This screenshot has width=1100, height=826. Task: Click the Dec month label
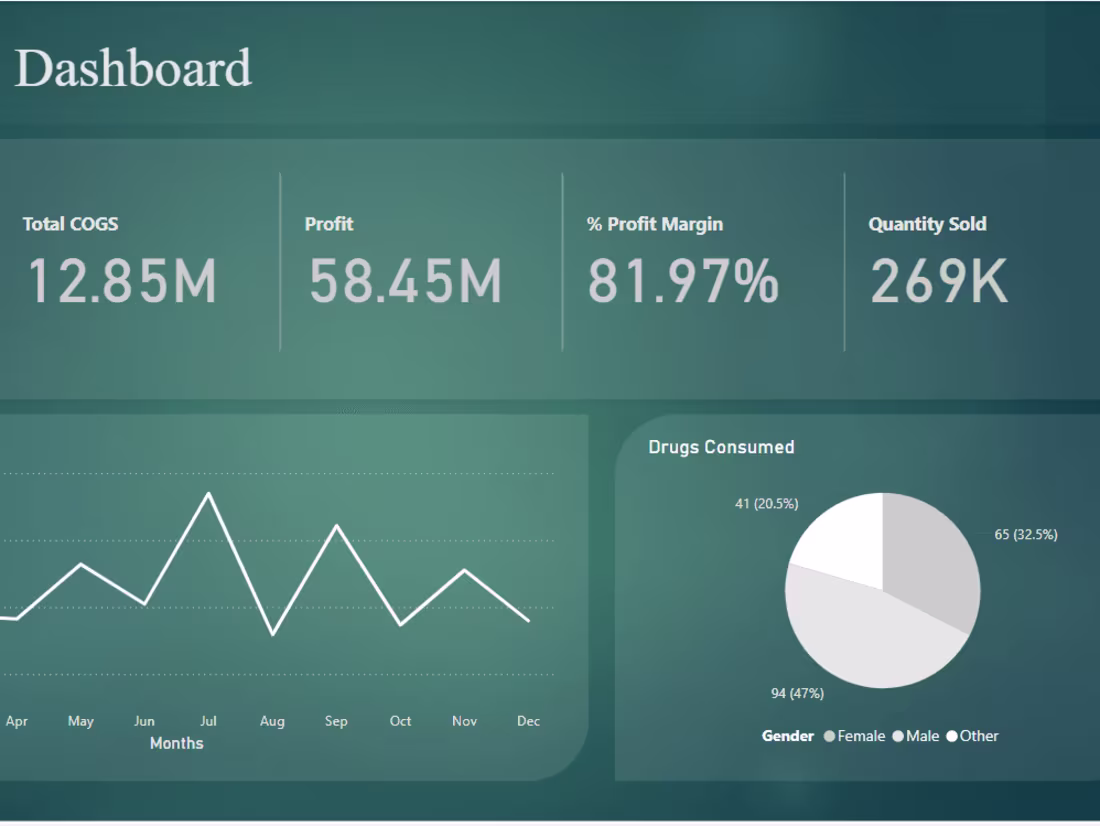[529, 720]
